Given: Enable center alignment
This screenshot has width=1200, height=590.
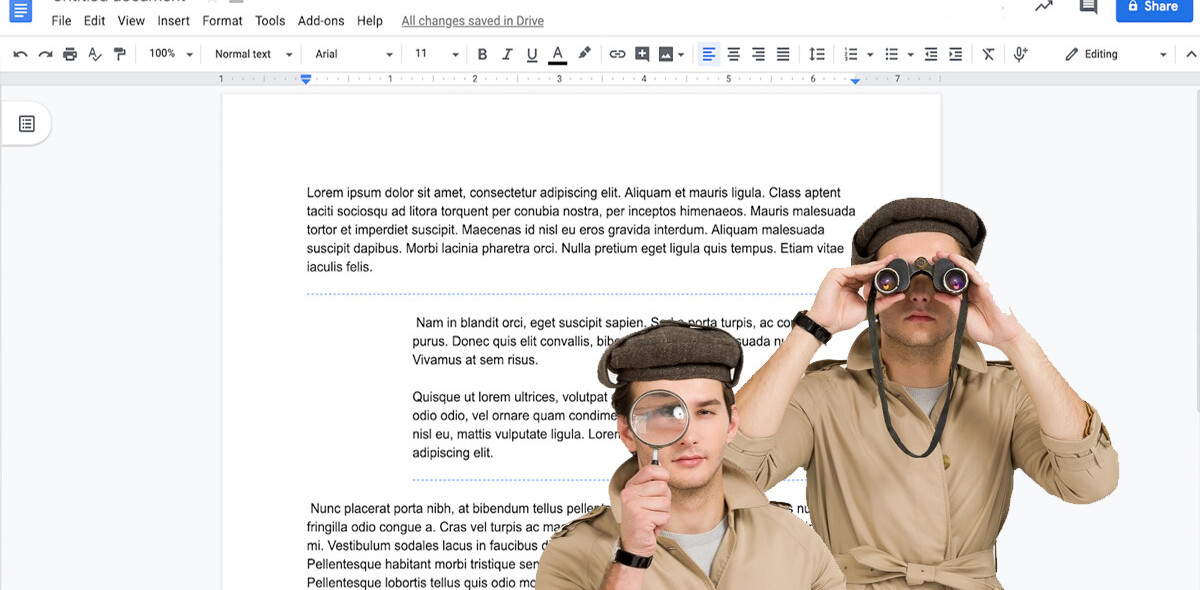Looking at the screenshot, I should tap(734, 54).
